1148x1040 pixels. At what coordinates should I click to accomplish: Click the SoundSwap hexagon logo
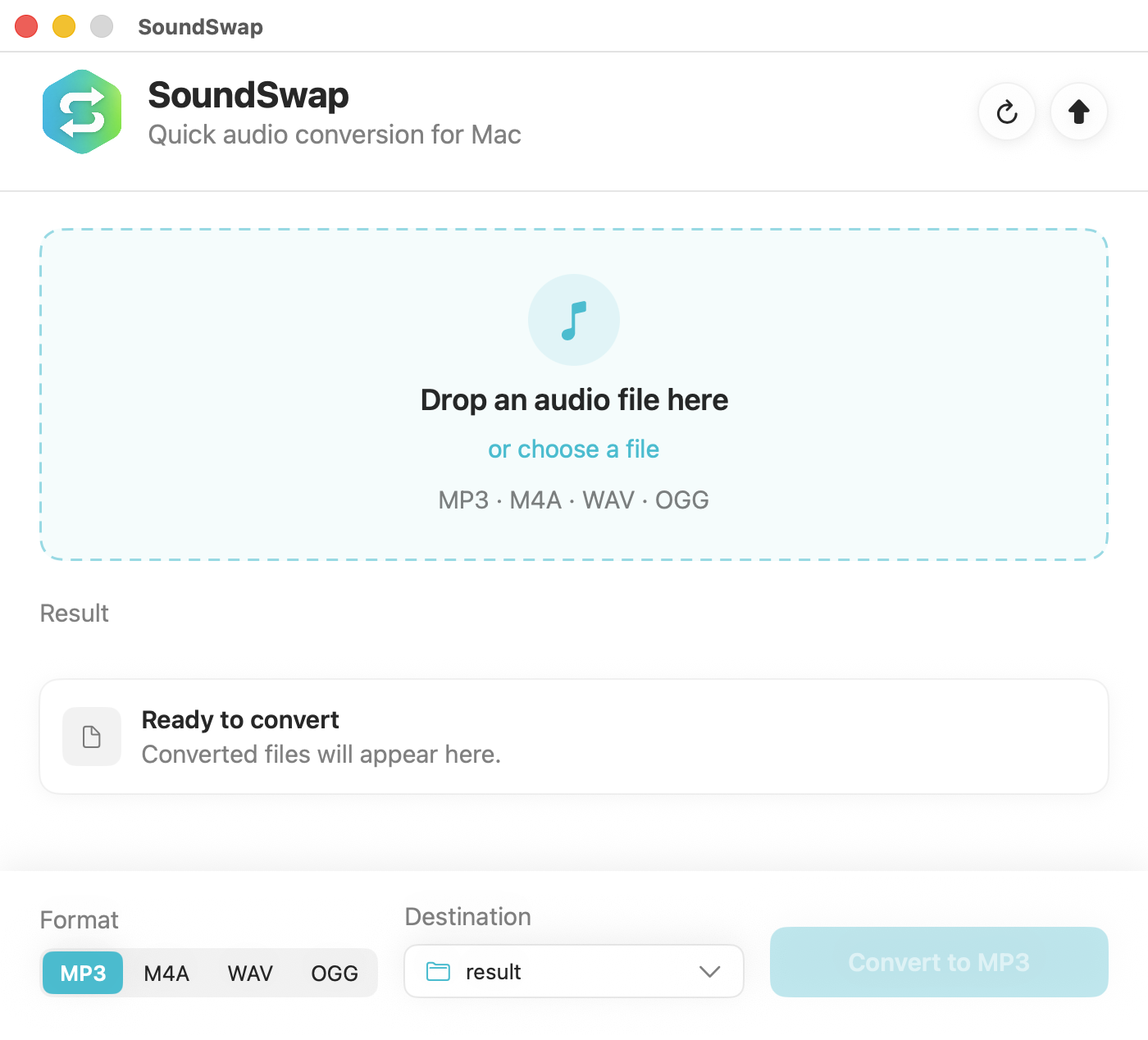coord(82,112)
